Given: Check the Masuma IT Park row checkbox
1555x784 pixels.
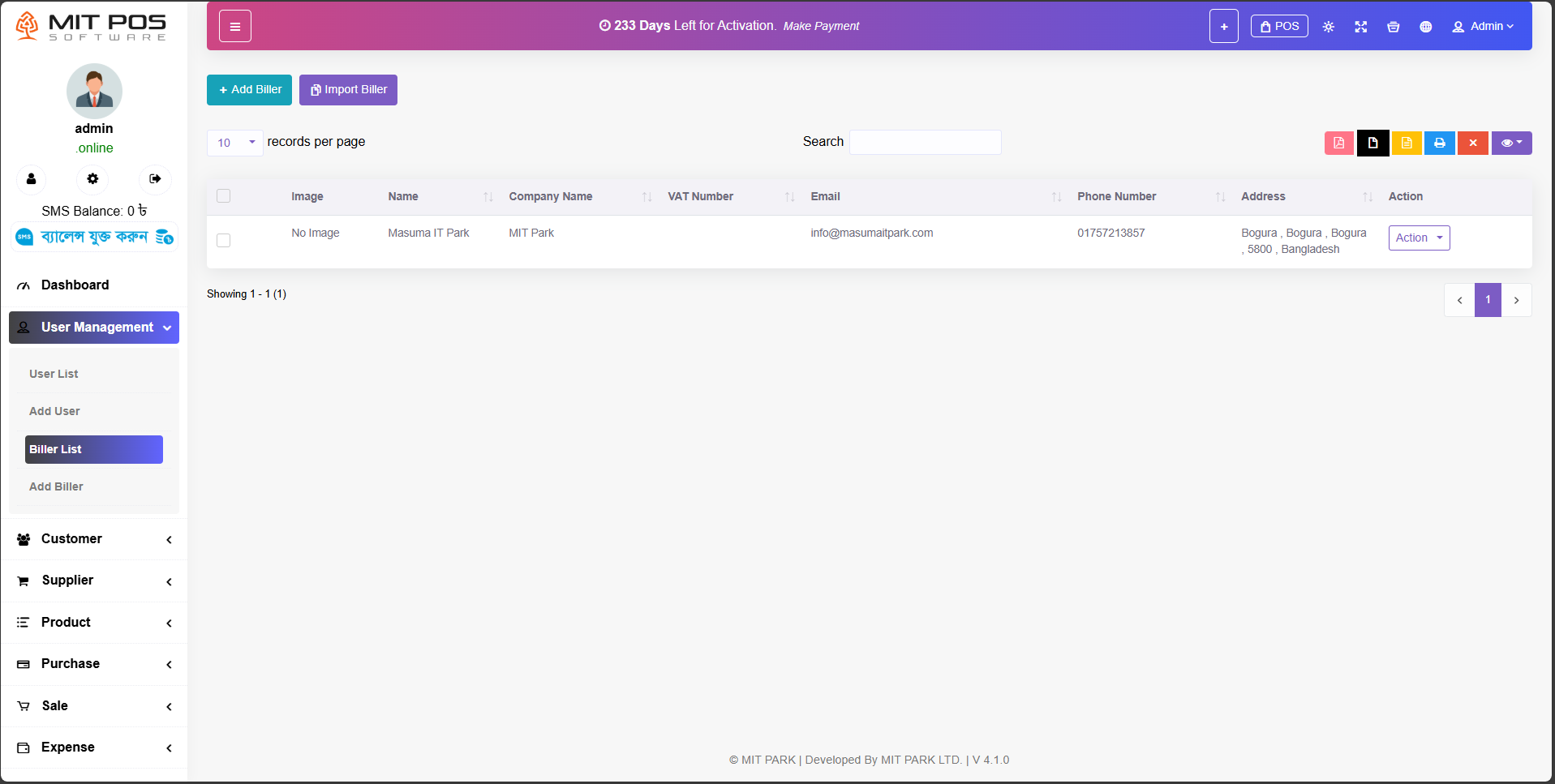Looking at the screenshot, I should coord(224,241).
